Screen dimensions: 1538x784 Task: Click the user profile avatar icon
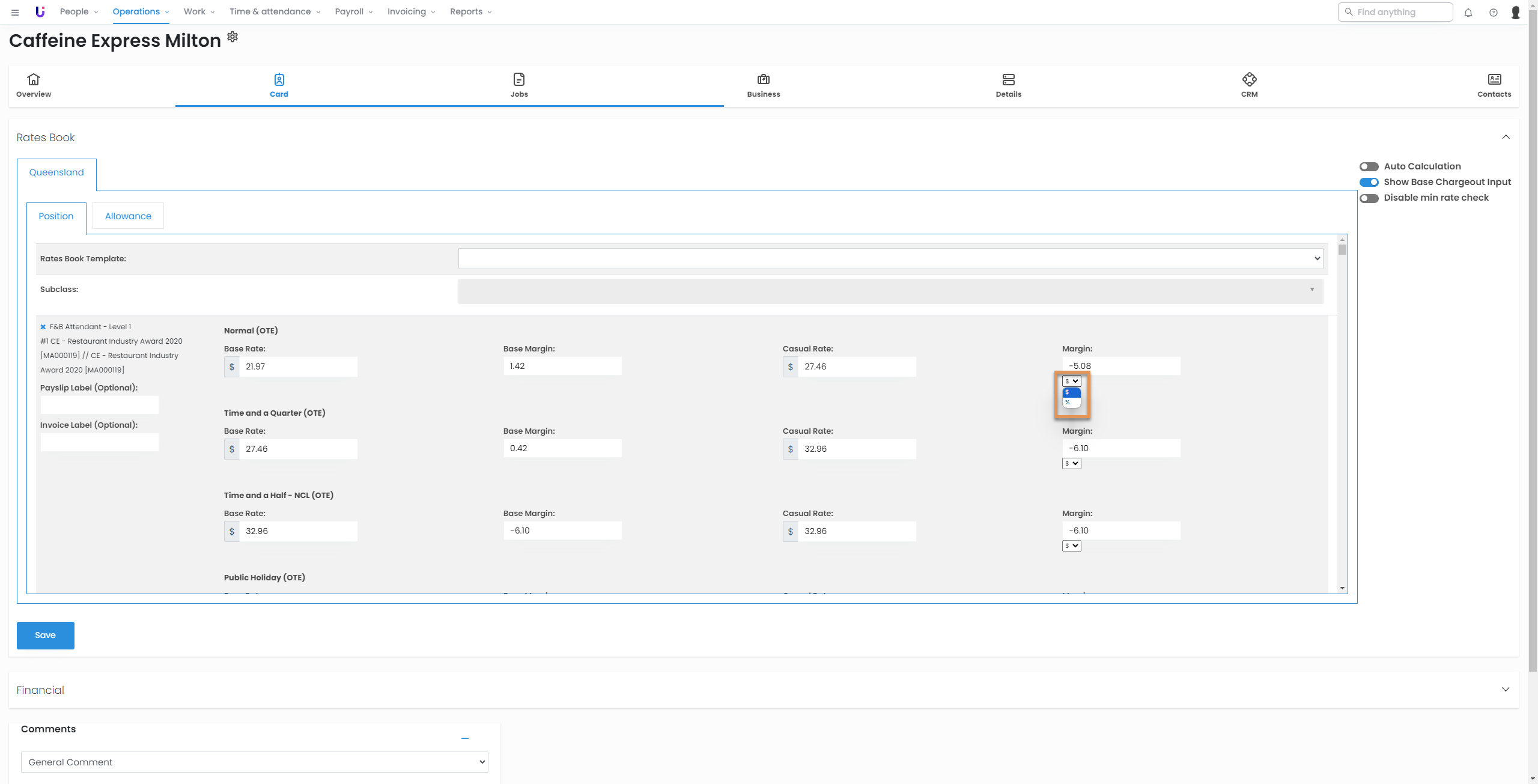click(x=1515, y=12)
